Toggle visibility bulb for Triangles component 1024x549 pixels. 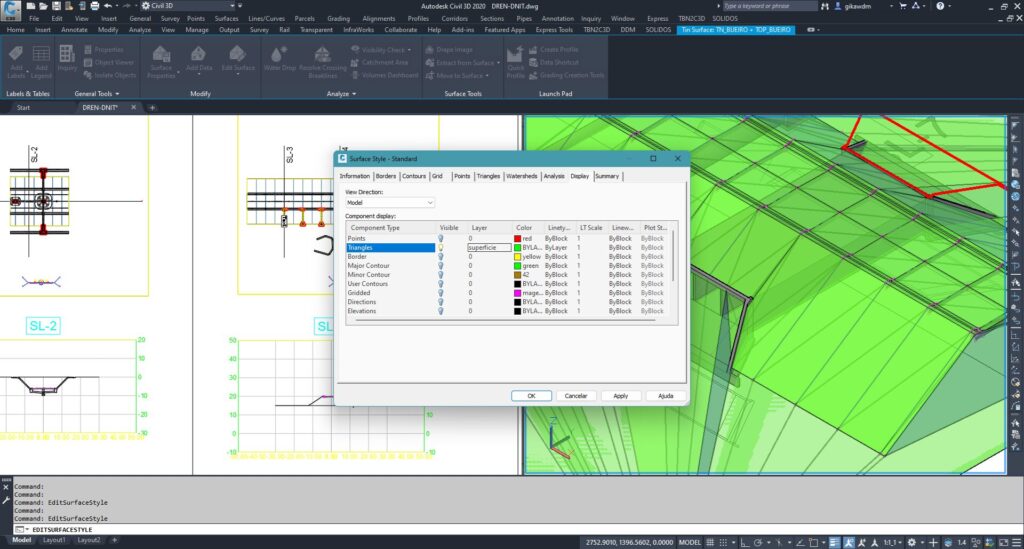pos(441,247)
